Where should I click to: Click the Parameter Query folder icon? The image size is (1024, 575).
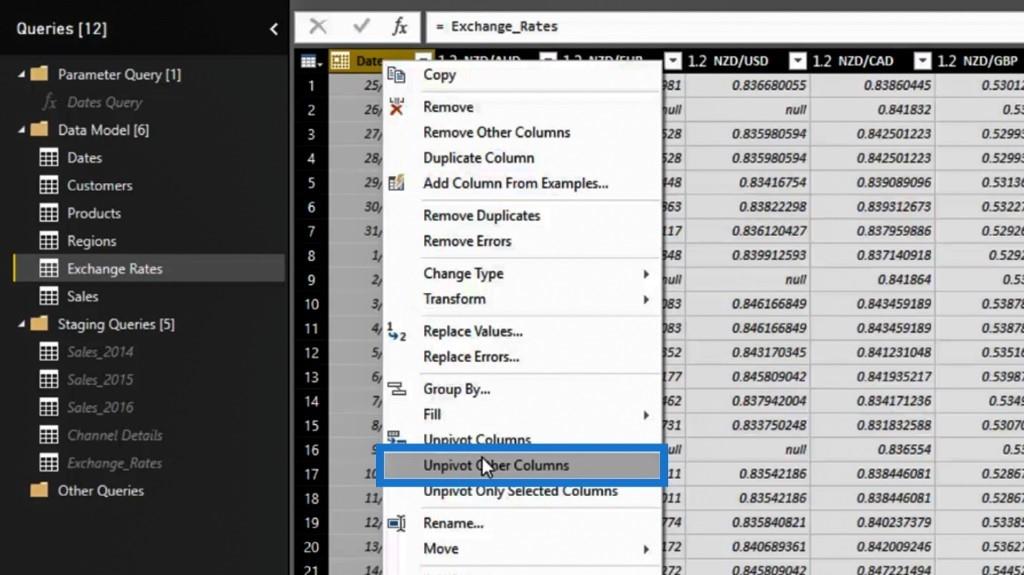pyautogui.click(x=39, y=74)
